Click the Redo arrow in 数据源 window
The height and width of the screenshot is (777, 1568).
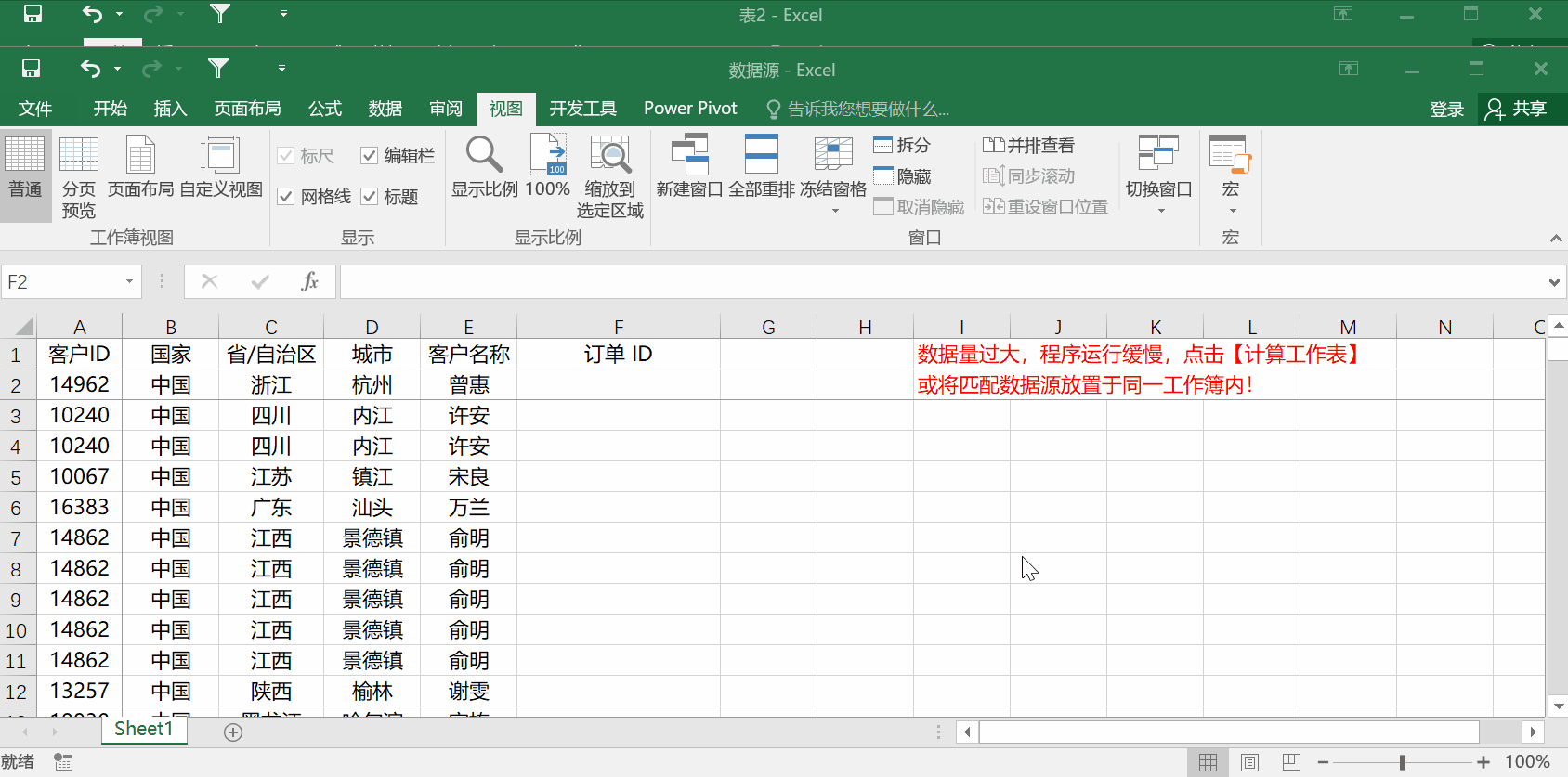pyautogui.click(x=151, y=69)
